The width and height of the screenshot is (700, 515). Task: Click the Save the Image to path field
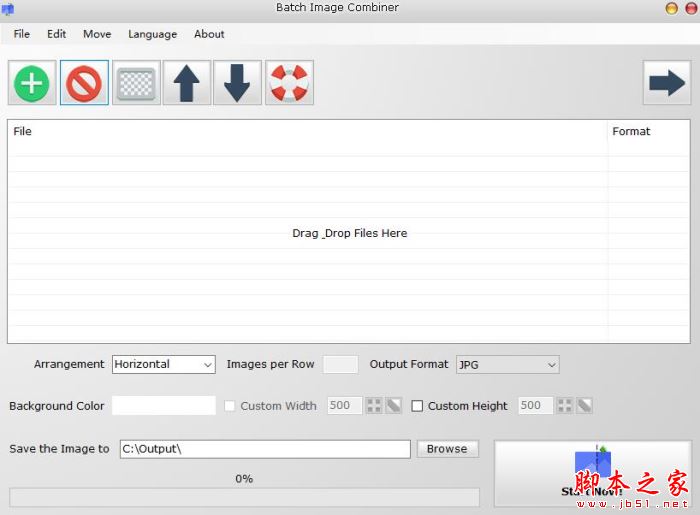coord(265,449)
